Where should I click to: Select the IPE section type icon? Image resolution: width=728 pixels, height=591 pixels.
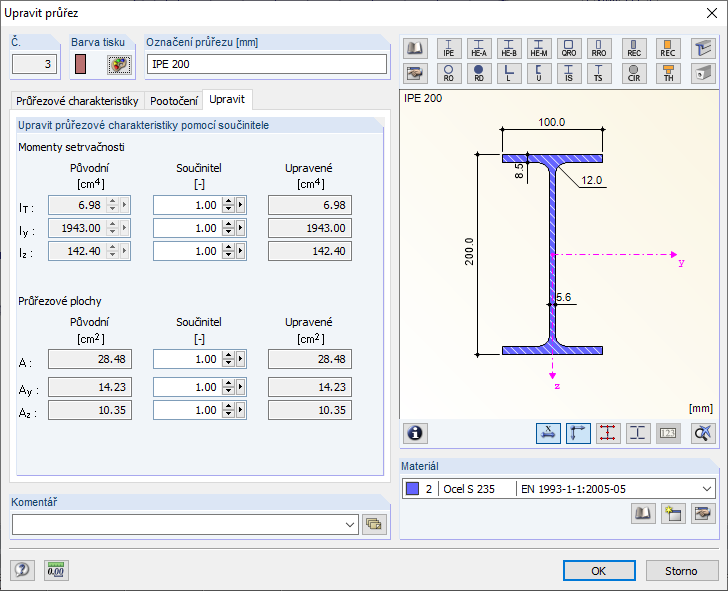[448, 48]
